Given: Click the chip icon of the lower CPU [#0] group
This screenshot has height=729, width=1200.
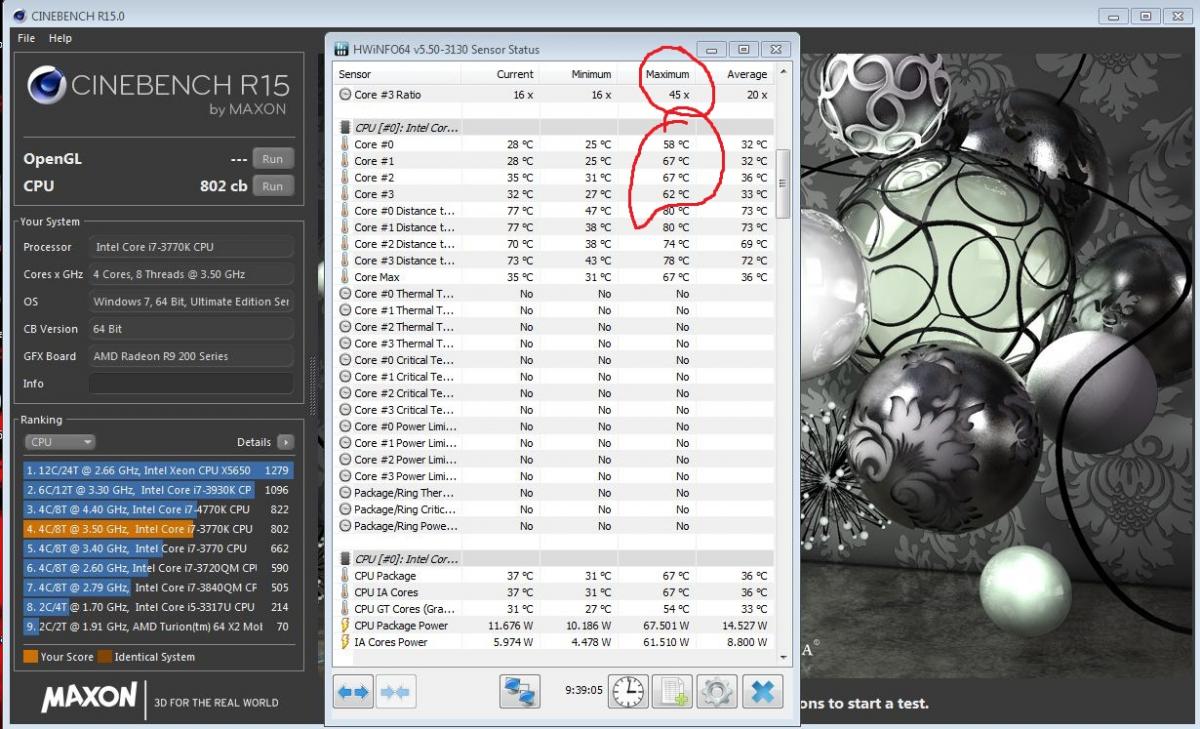Looking at the screenshot, I should click(346, 559).
